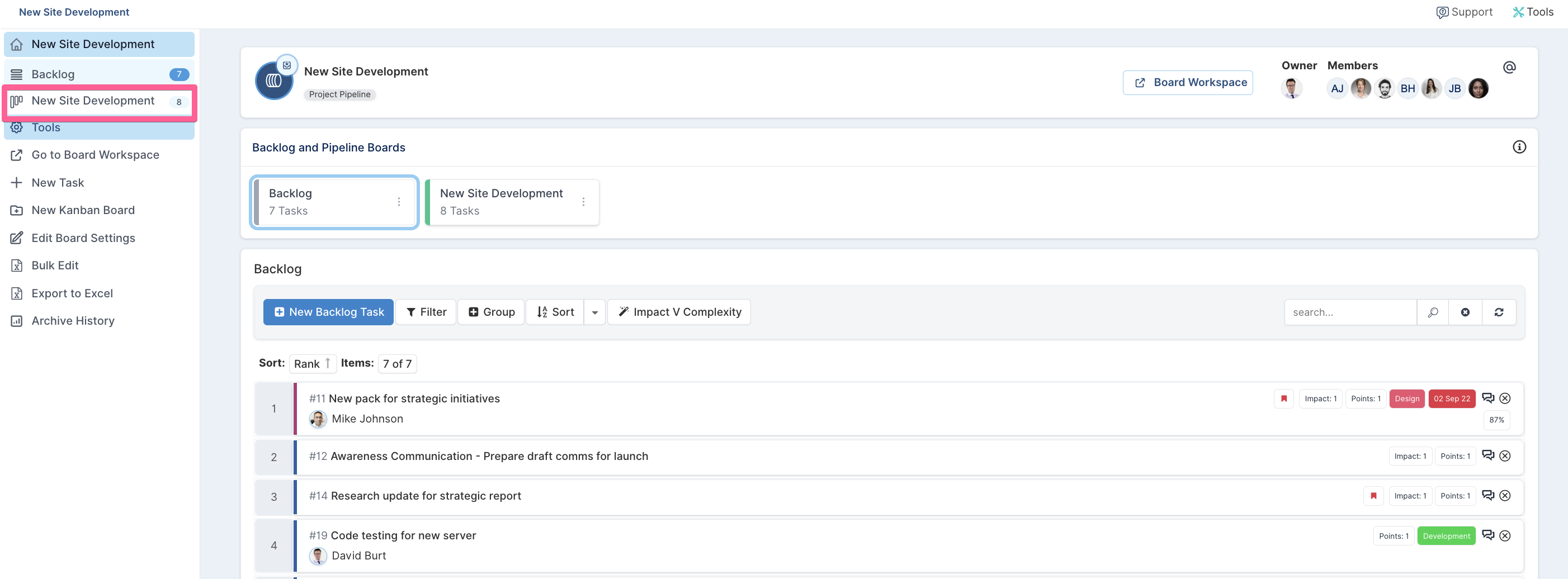This screenshot has height=579, width=1568.
Task: Clear search with the circle-x icon
Action: (1465, 312)
